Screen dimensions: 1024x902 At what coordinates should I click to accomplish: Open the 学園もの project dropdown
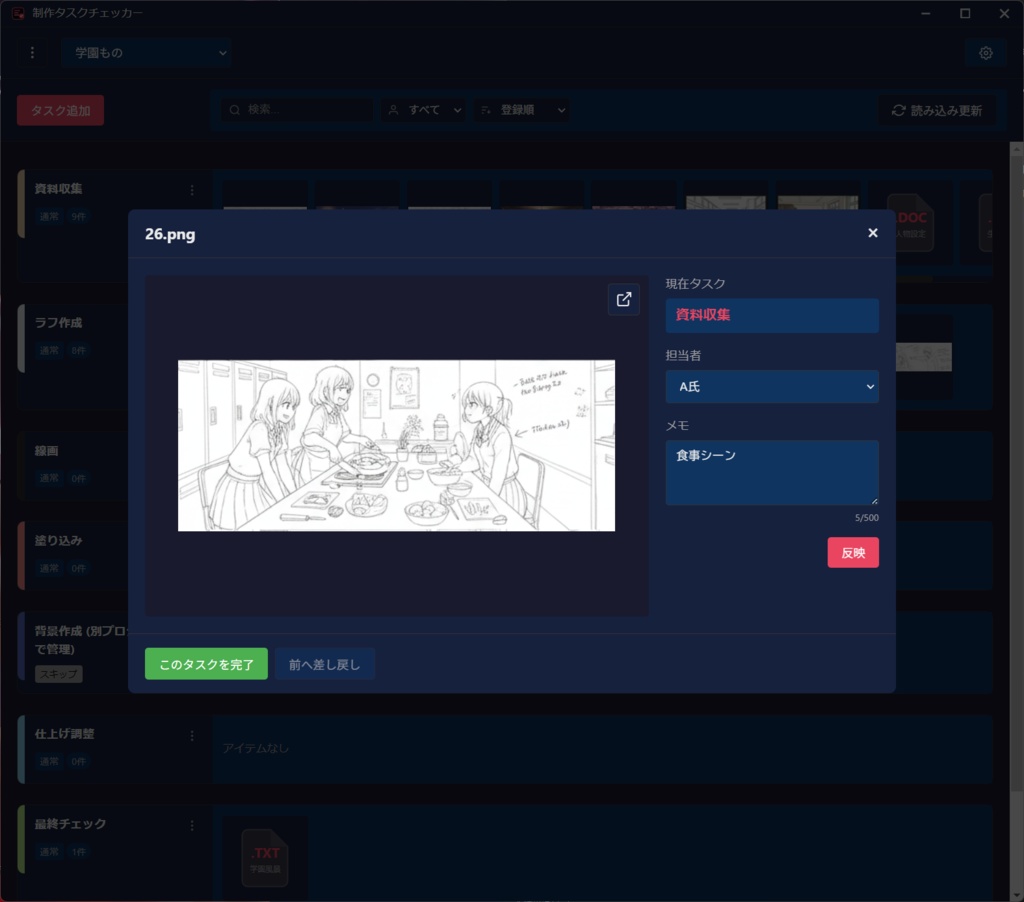pos(146,52)
